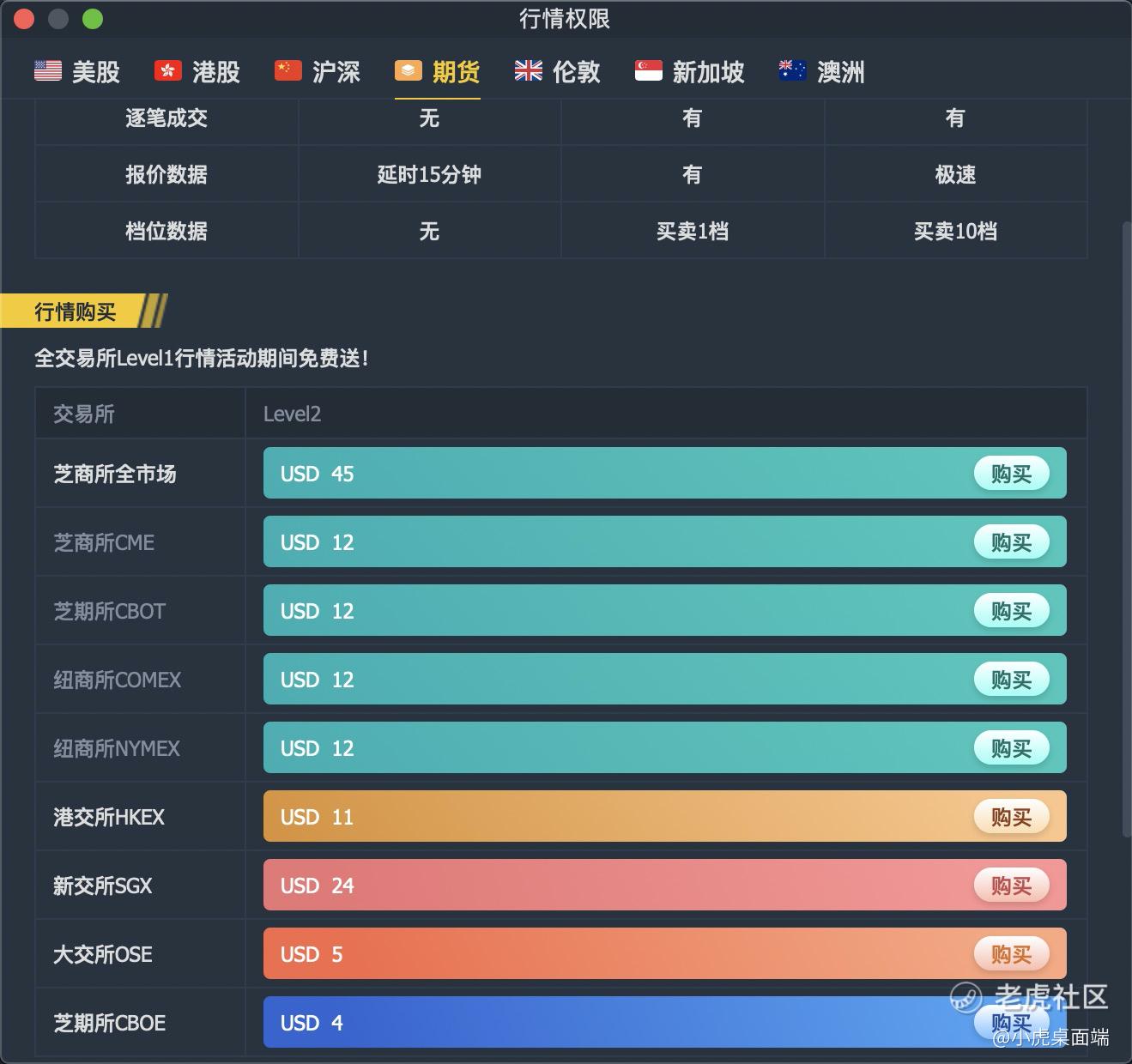The height and width of the screenshot is (1064, 1132).
Task: Click the 逐笔成交 row label
Action: pyautogui.click(x=166, y=118)
